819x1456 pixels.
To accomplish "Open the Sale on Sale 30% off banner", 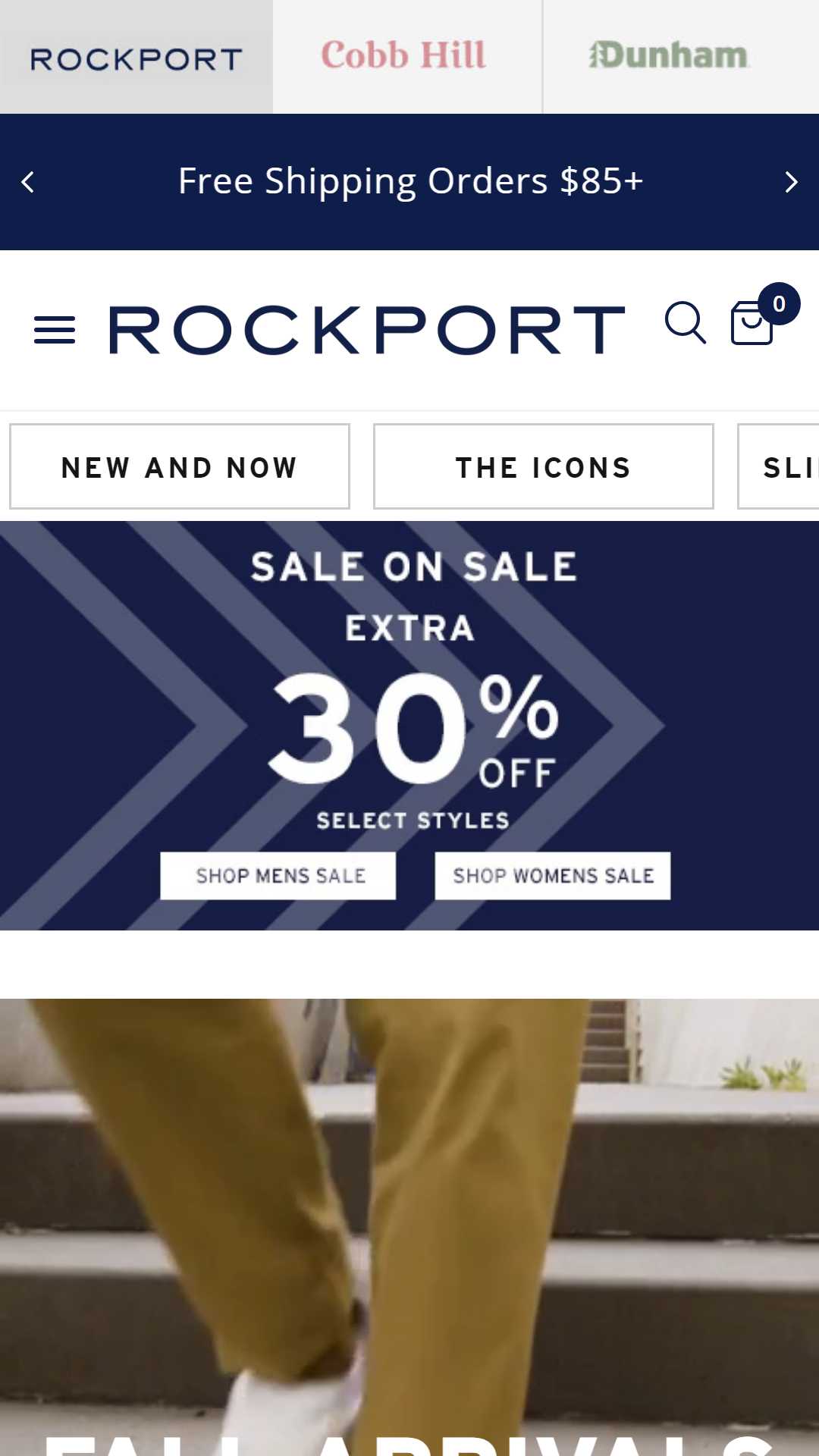I will tap(409, 726).
